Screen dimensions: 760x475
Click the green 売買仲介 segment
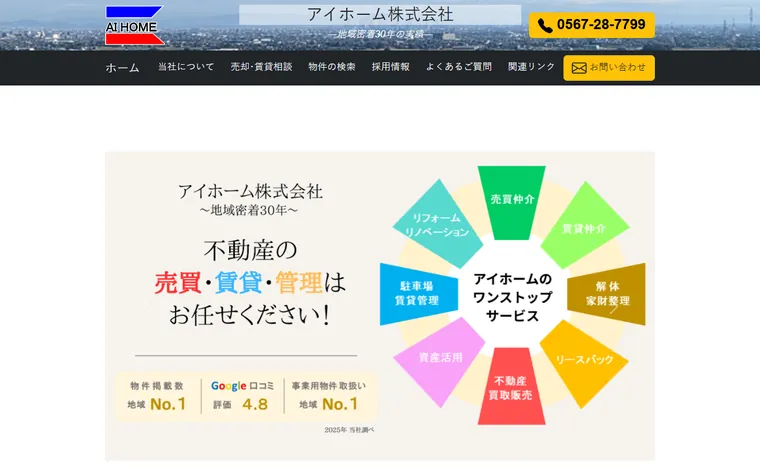coord(512,203)
